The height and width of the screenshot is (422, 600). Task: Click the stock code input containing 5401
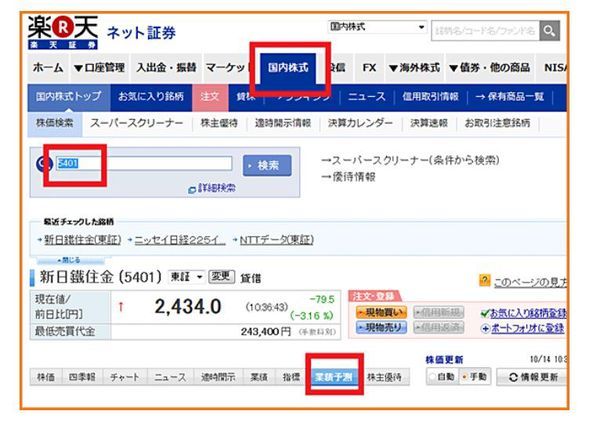[144, 163]
